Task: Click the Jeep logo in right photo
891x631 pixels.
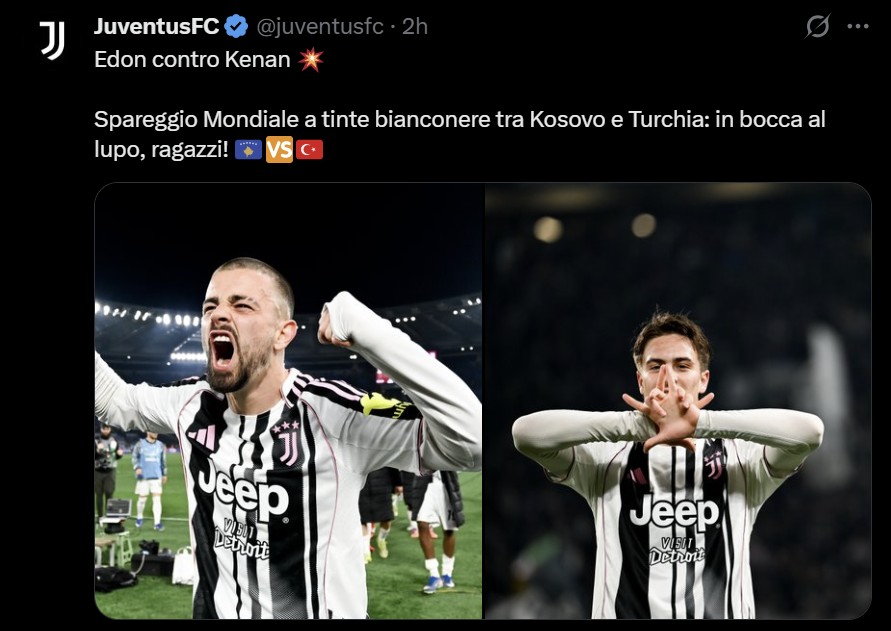Action: tap(673, 512)
